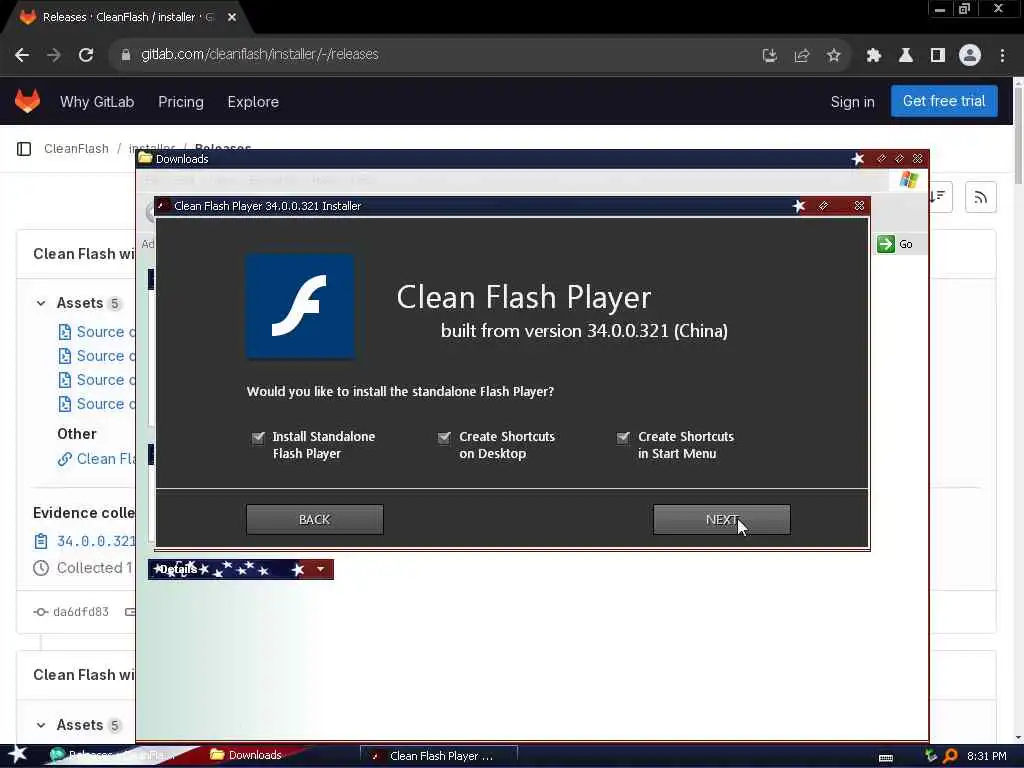Click the orange search tray icon
The image size is (1024, 768).
click(951, 756)
